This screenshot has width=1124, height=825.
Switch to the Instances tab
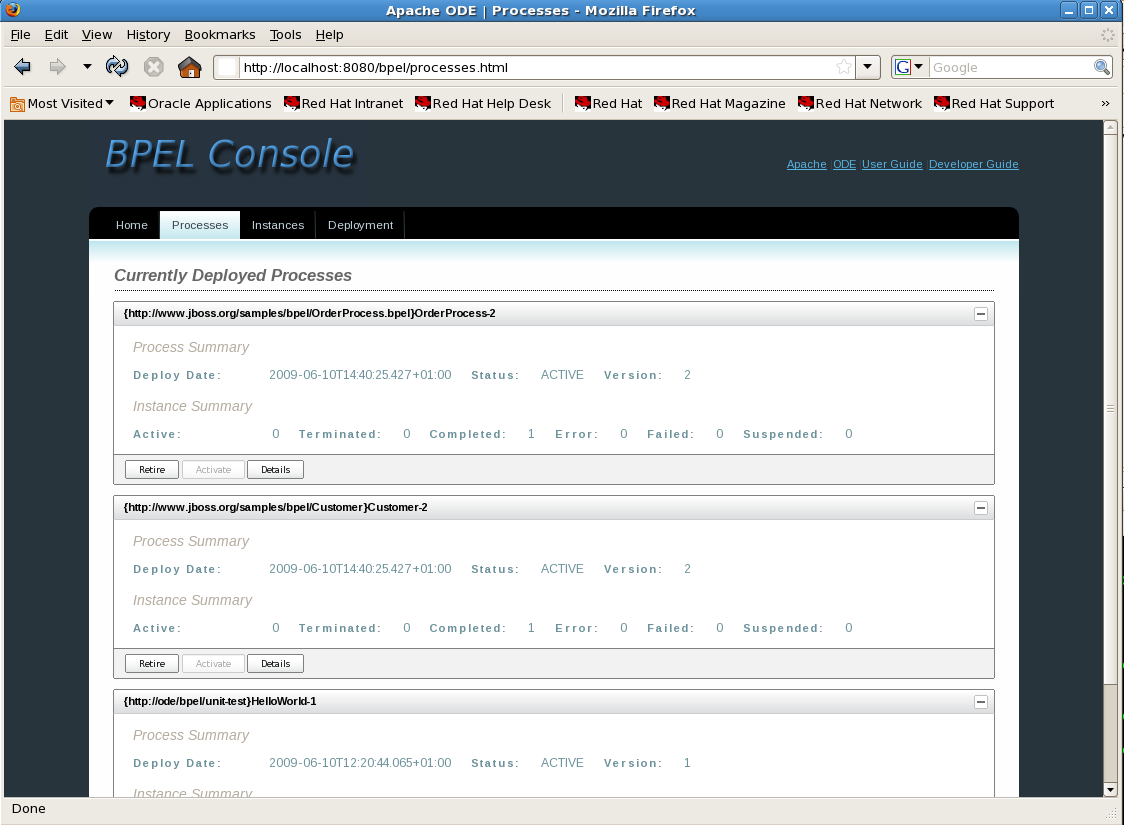(x=277, y=225)
